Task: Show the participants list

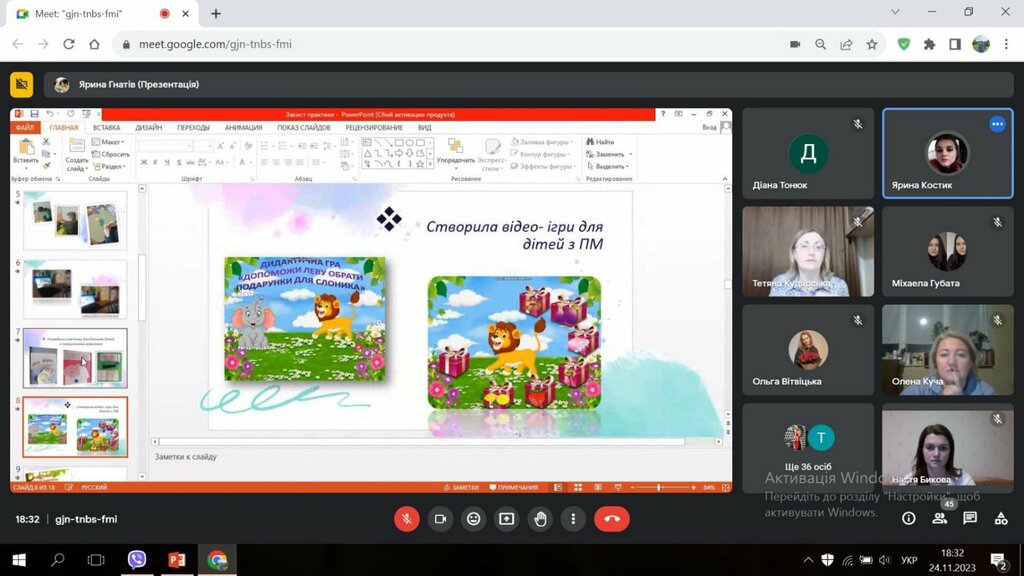Action: 939,518
